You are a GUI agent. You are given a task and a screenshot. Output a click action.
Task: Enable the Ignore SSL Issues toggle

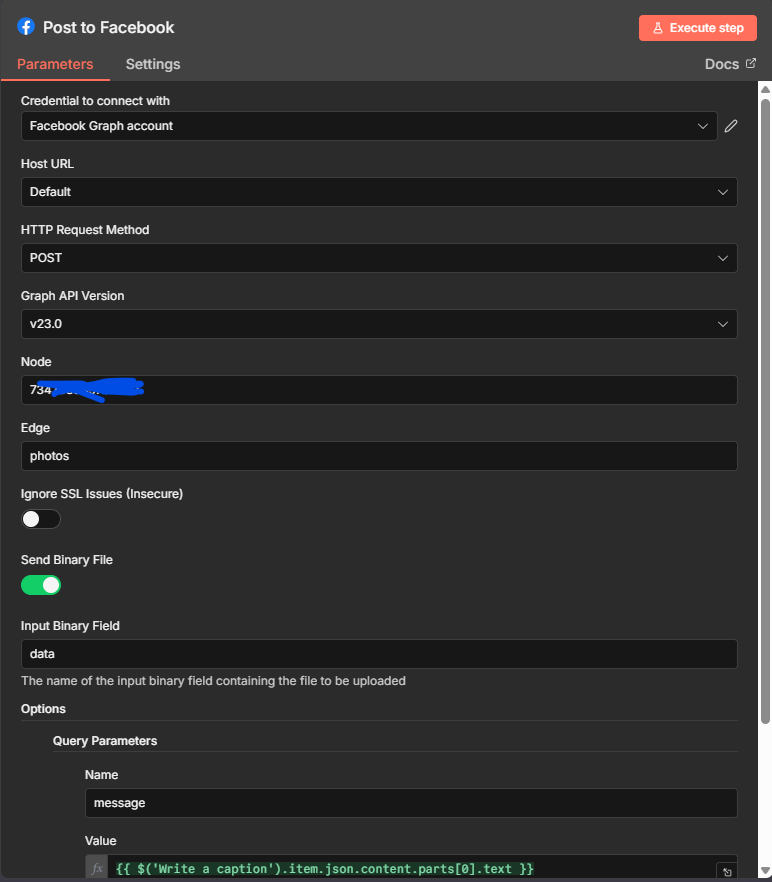coord(41,519)
